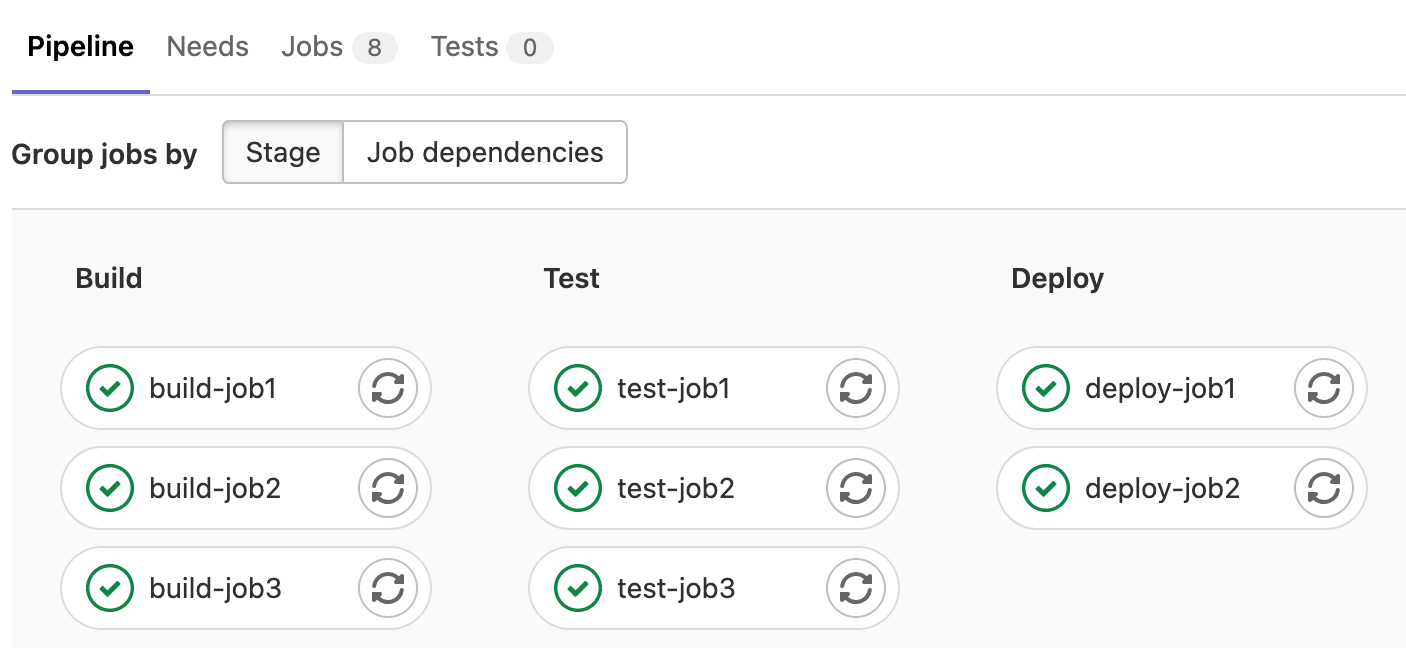Retry the test-job2 job
Image resolution: width=1406 pixels, height=648 pixels.
(x=857, y=488)
